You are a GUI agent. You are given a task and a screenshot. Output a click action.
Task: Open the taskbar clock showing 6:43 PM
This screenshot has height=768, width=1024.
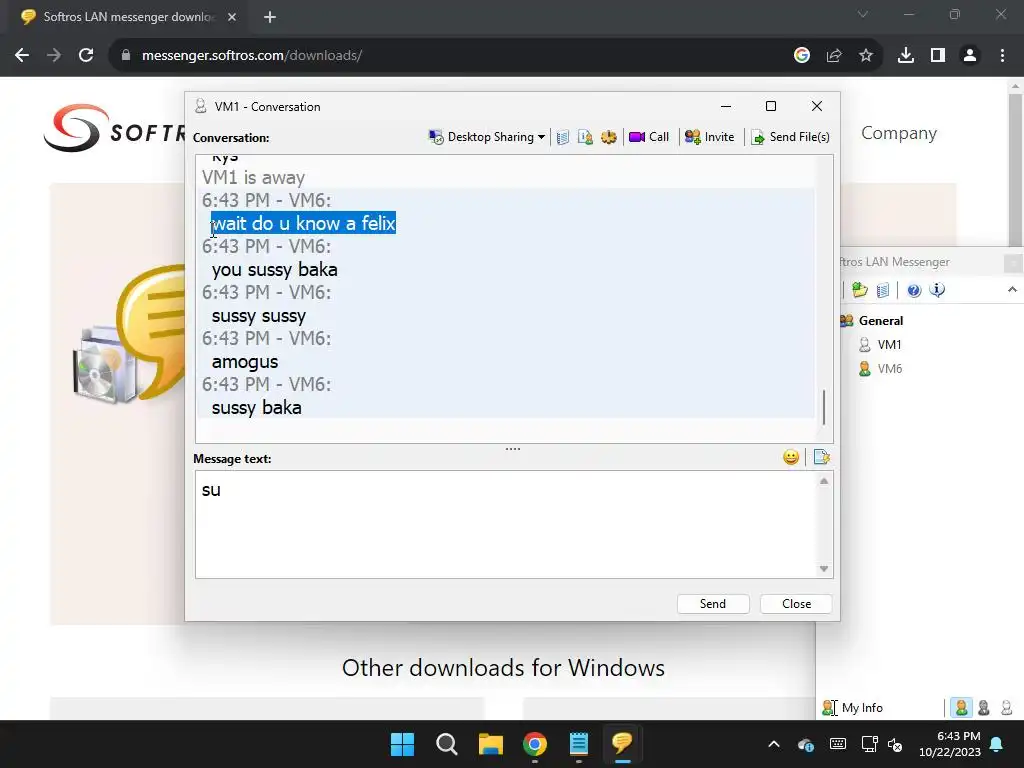tap(950, 744)
